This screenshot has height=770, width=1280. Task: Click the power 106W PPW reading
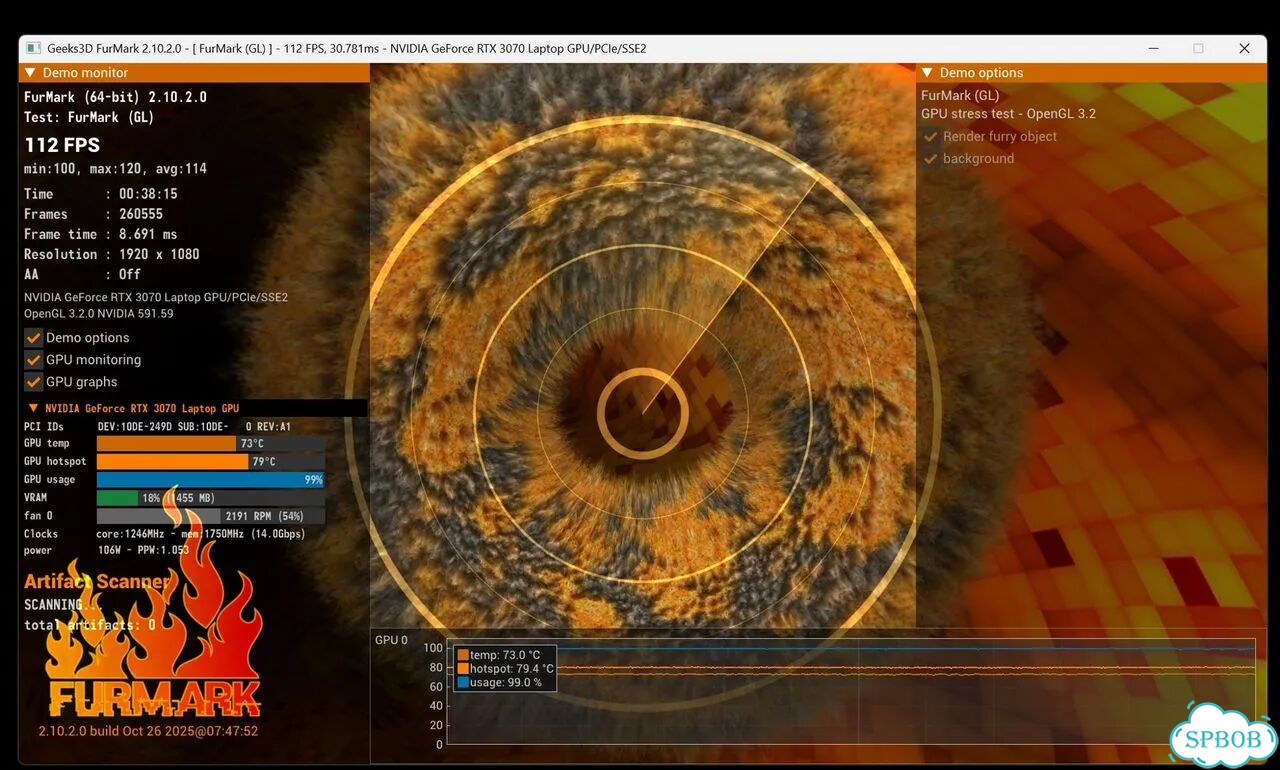143,550
